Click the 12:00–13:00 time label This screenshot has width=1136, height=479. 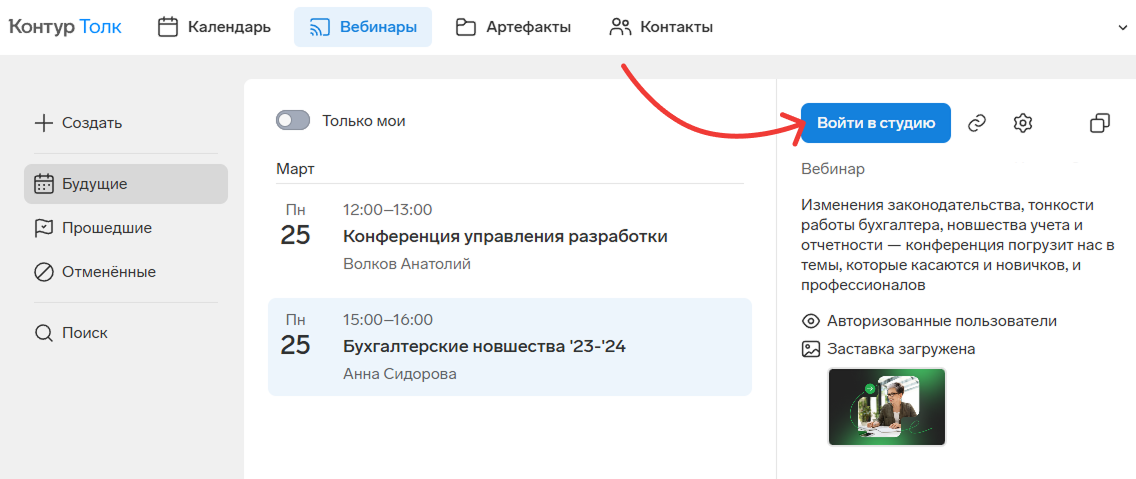click(388, 210)
